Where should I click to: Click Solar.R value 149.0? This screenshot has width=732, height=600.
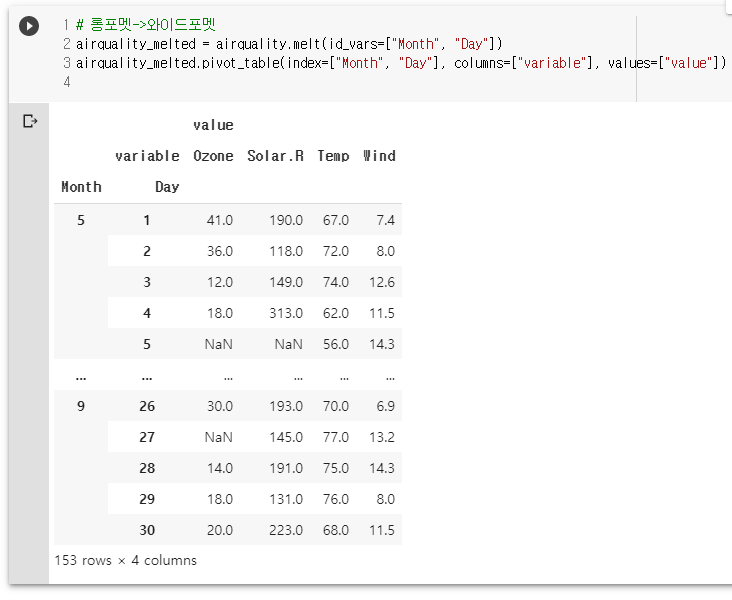286,282
